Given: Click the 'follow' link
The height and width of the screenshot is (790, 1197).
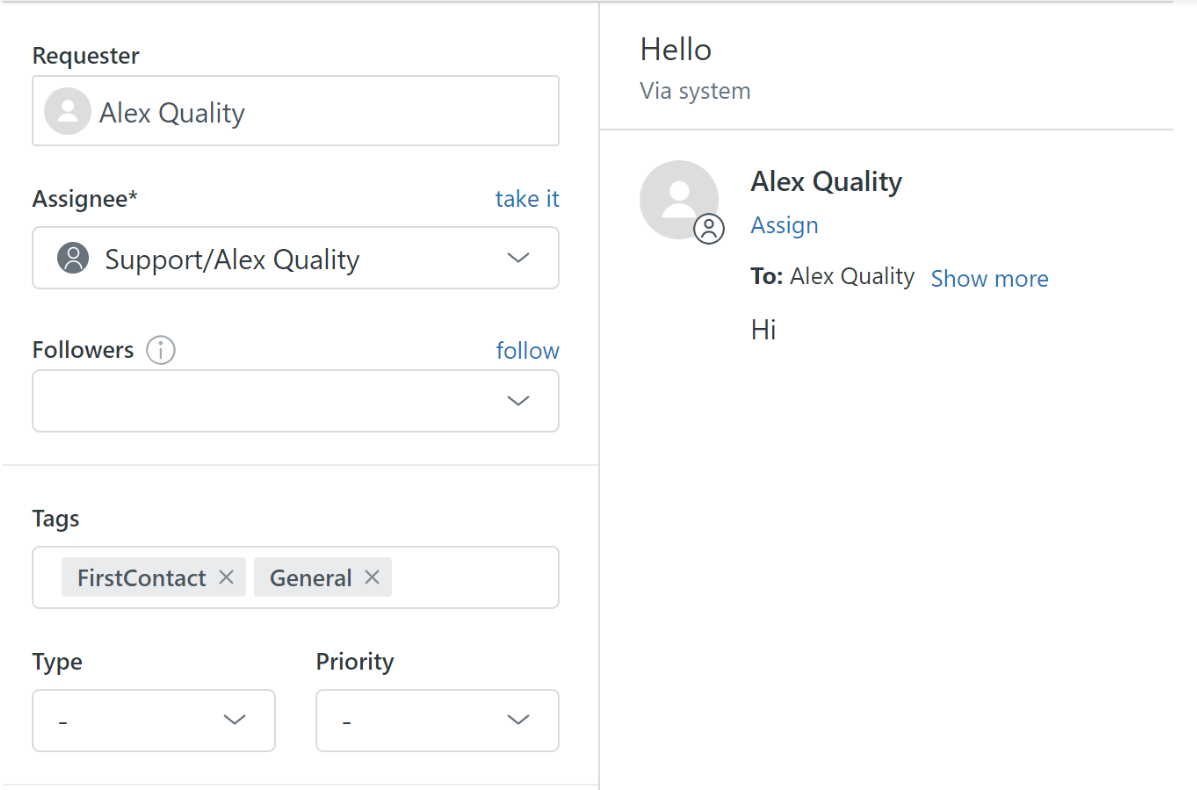Looking at the screenshot, I should tap(527, 351).
